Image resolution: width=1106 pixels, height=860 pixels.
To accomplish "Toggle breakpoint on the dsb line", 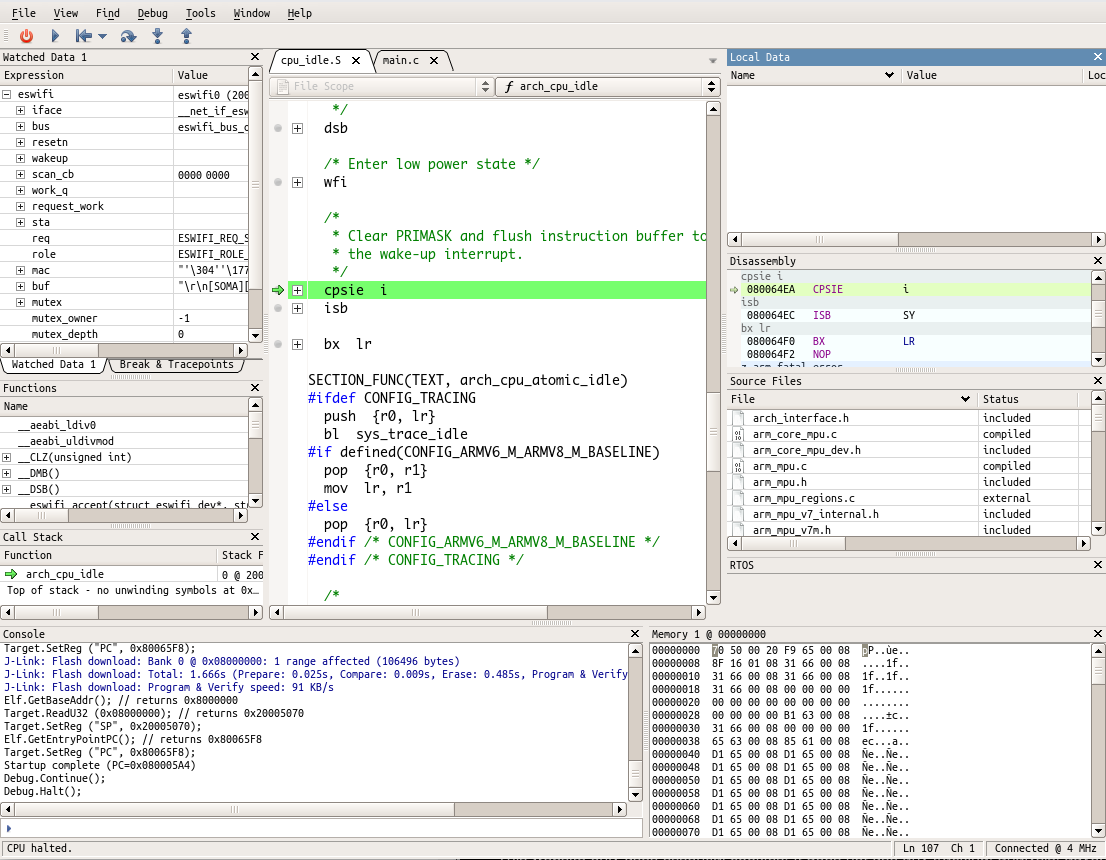I will click(x=278, y=128).
